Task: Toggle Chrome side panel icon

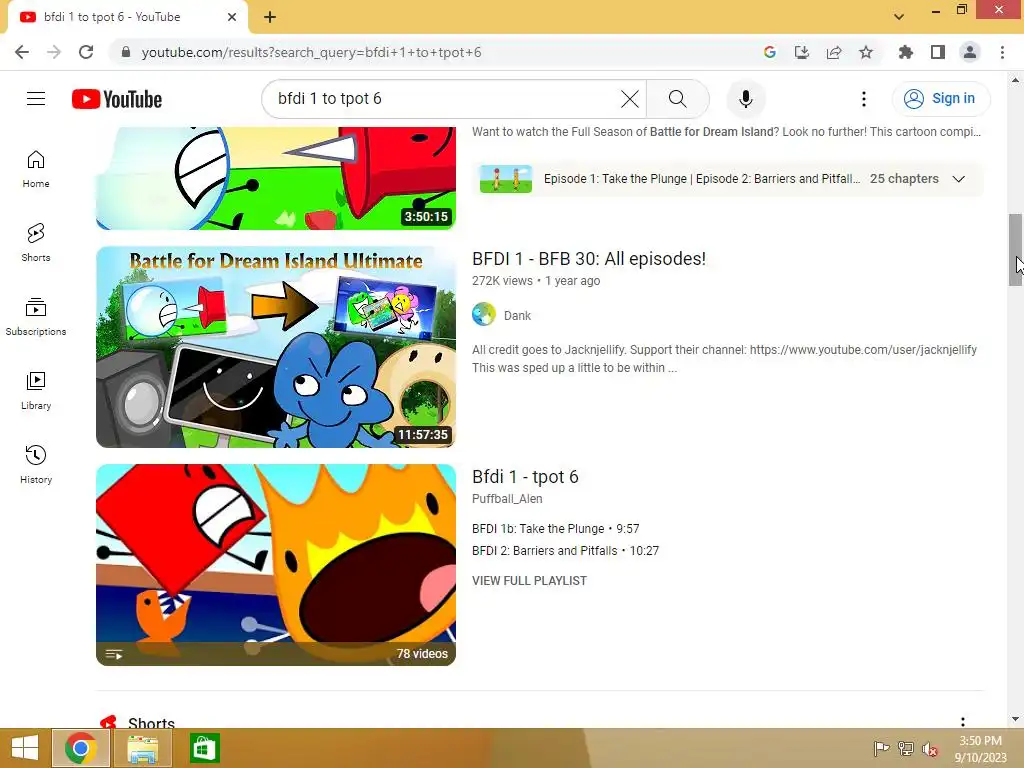Action: coord(938,52)
